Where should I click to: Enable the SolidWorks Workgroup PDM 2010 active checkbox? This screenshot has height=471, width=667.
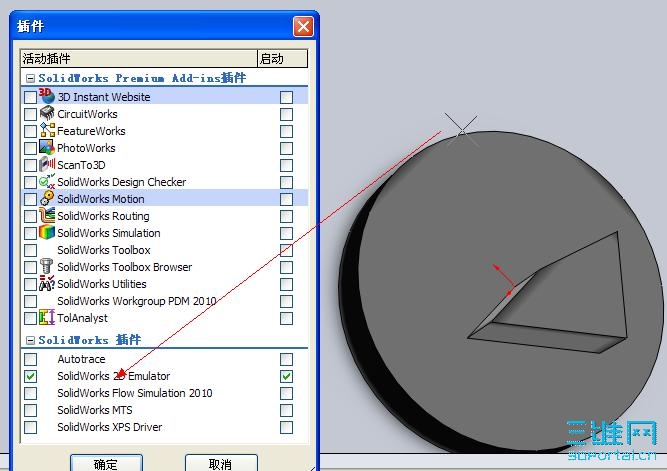pos(30,301)
